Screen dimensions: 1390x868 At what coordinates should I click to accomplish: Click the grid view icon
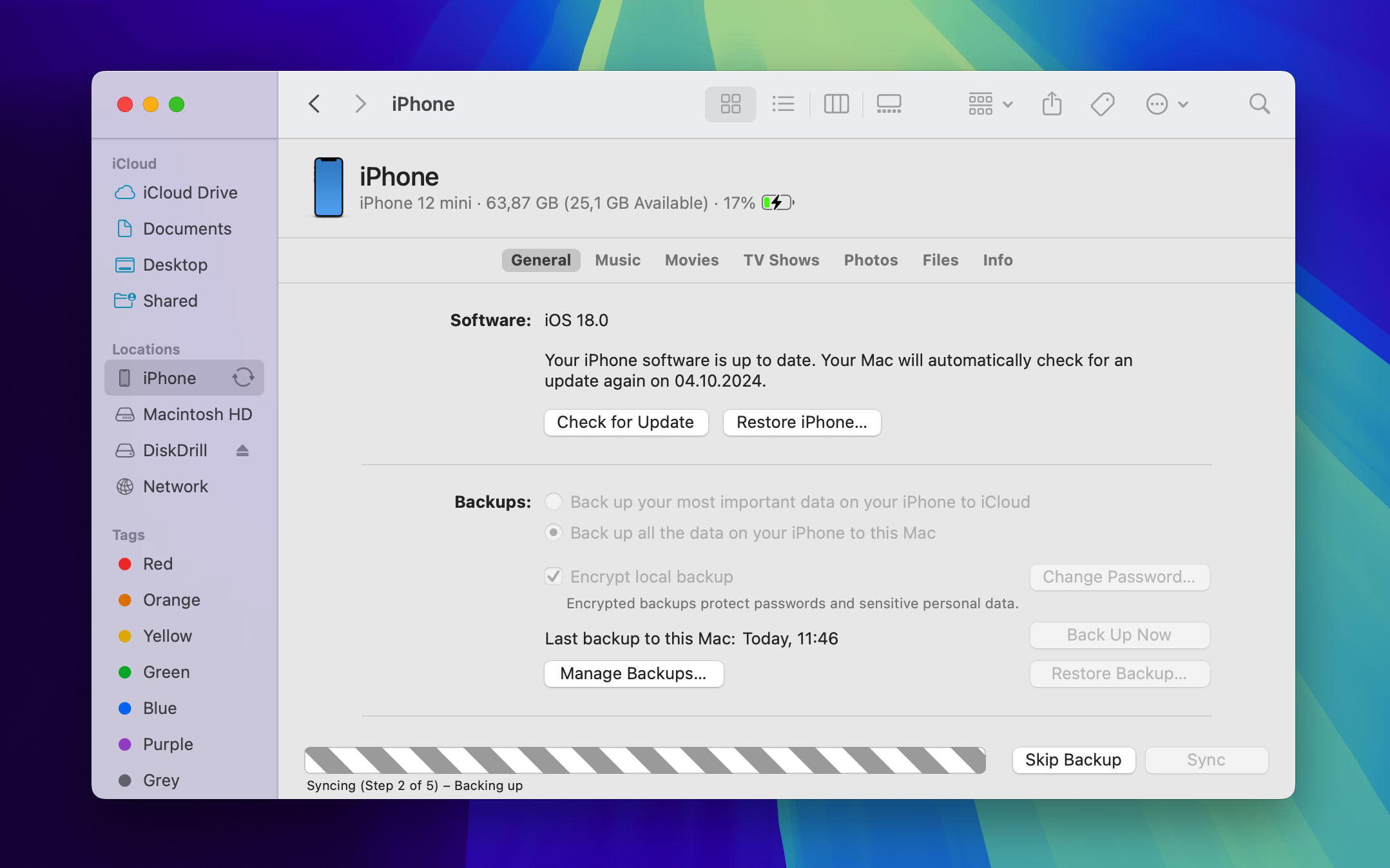coord(729,104)
